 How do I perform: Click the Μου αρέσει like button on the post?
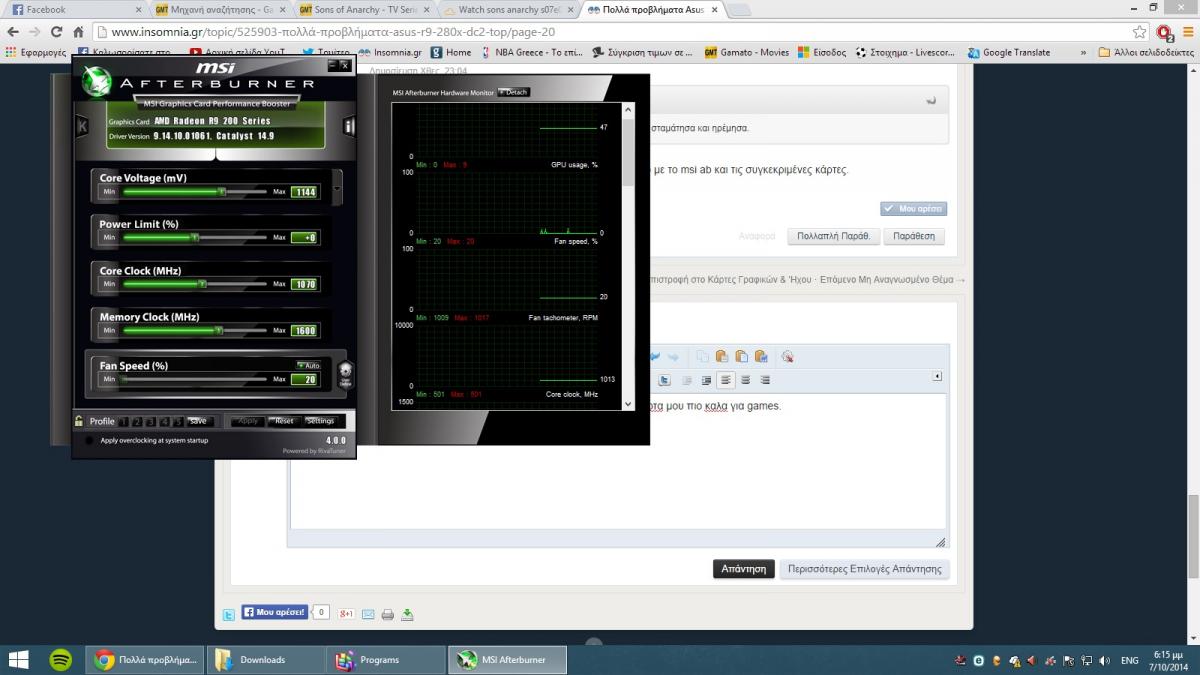click(914, 209)
